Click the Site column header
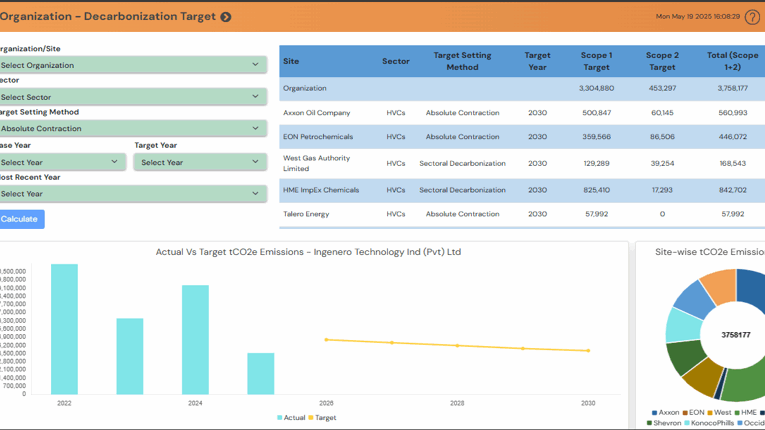Screen dimensions: 765x430 291,61
